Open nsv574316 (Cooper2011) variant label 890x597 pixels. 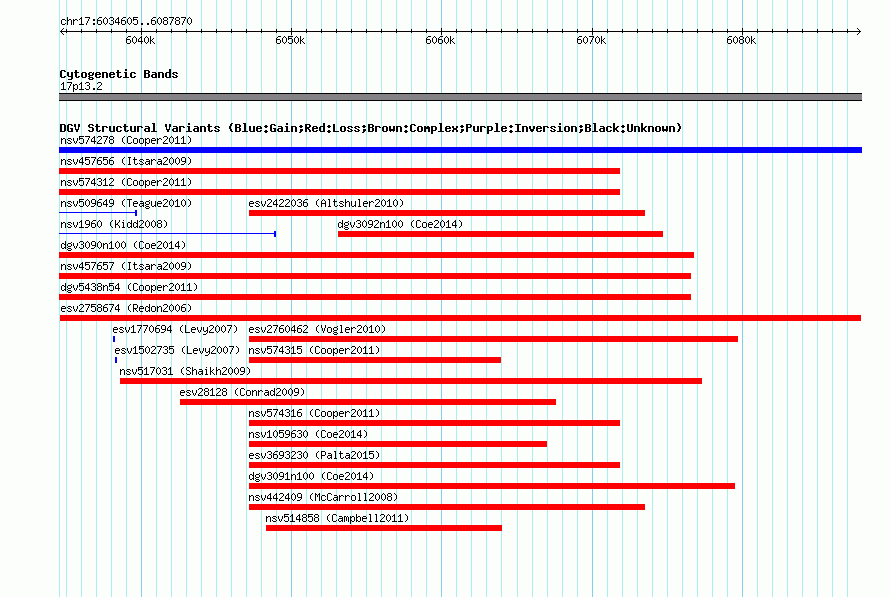pyautogui.click(x=314, y=413)
